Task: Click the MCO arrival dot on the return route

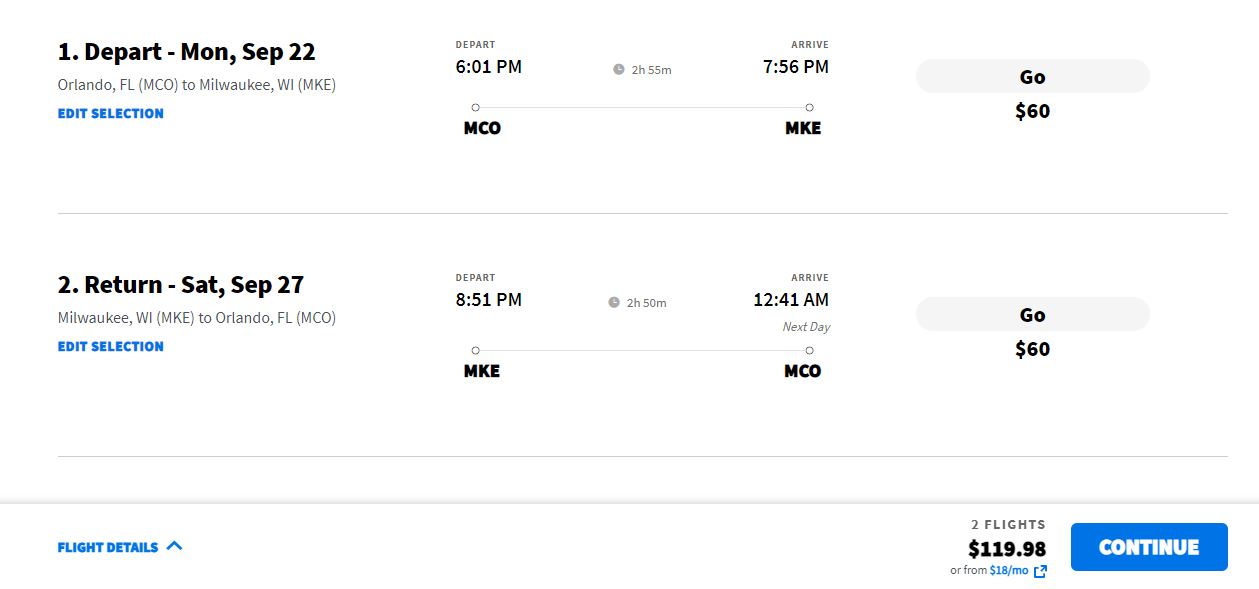Action: click(x=809, y=350)
